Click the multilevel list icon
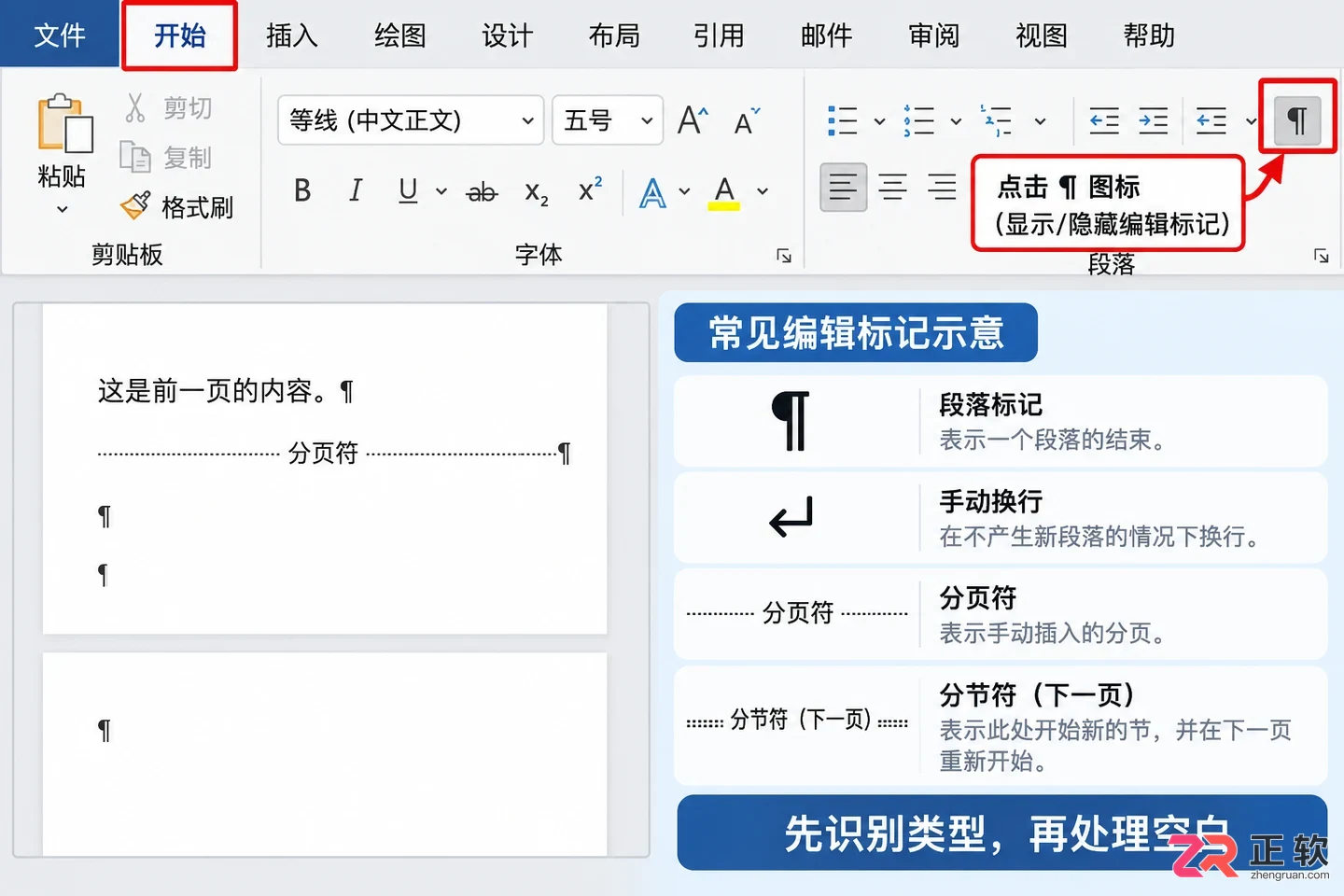The image size is (1344, 896). coord(996,120)
